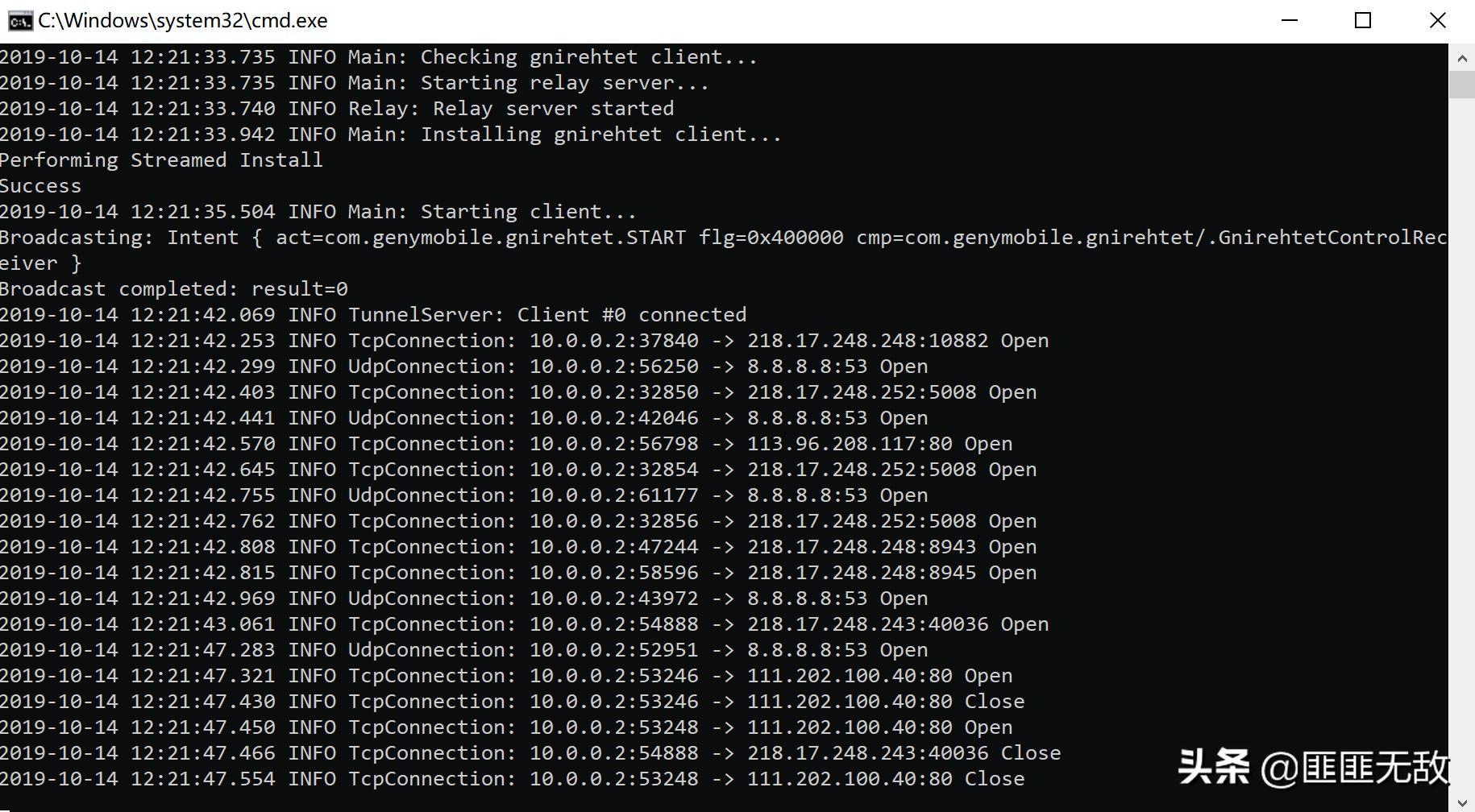
Task: Click the 'Client #0 connected' message
Action: (631, 315)
